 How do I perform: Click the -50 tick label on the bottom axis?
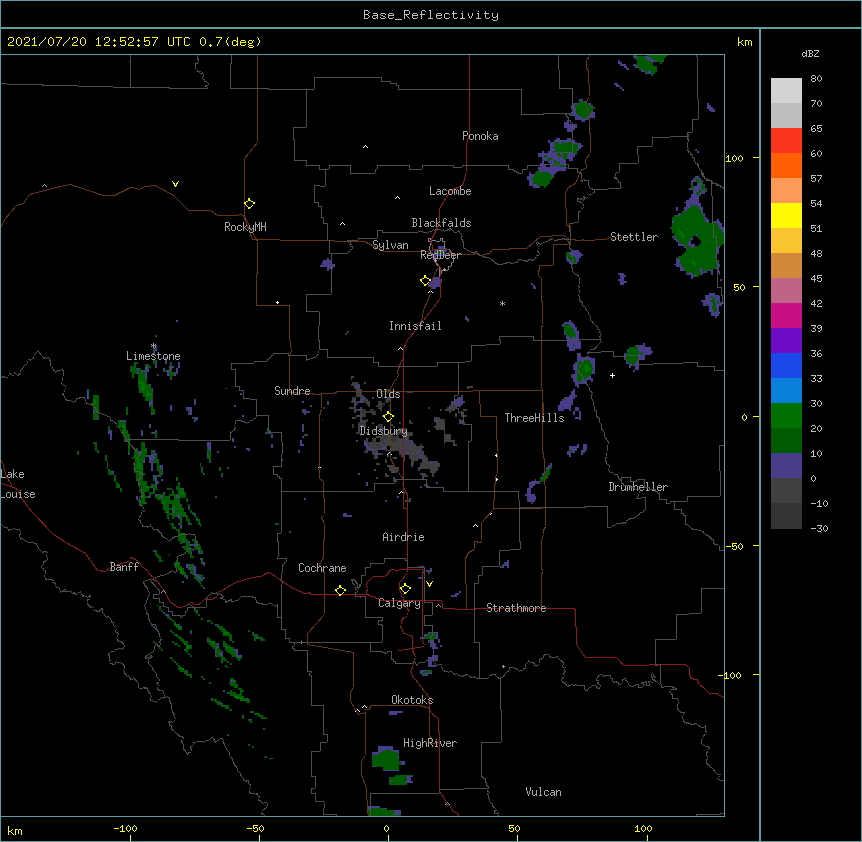point(255,828)
